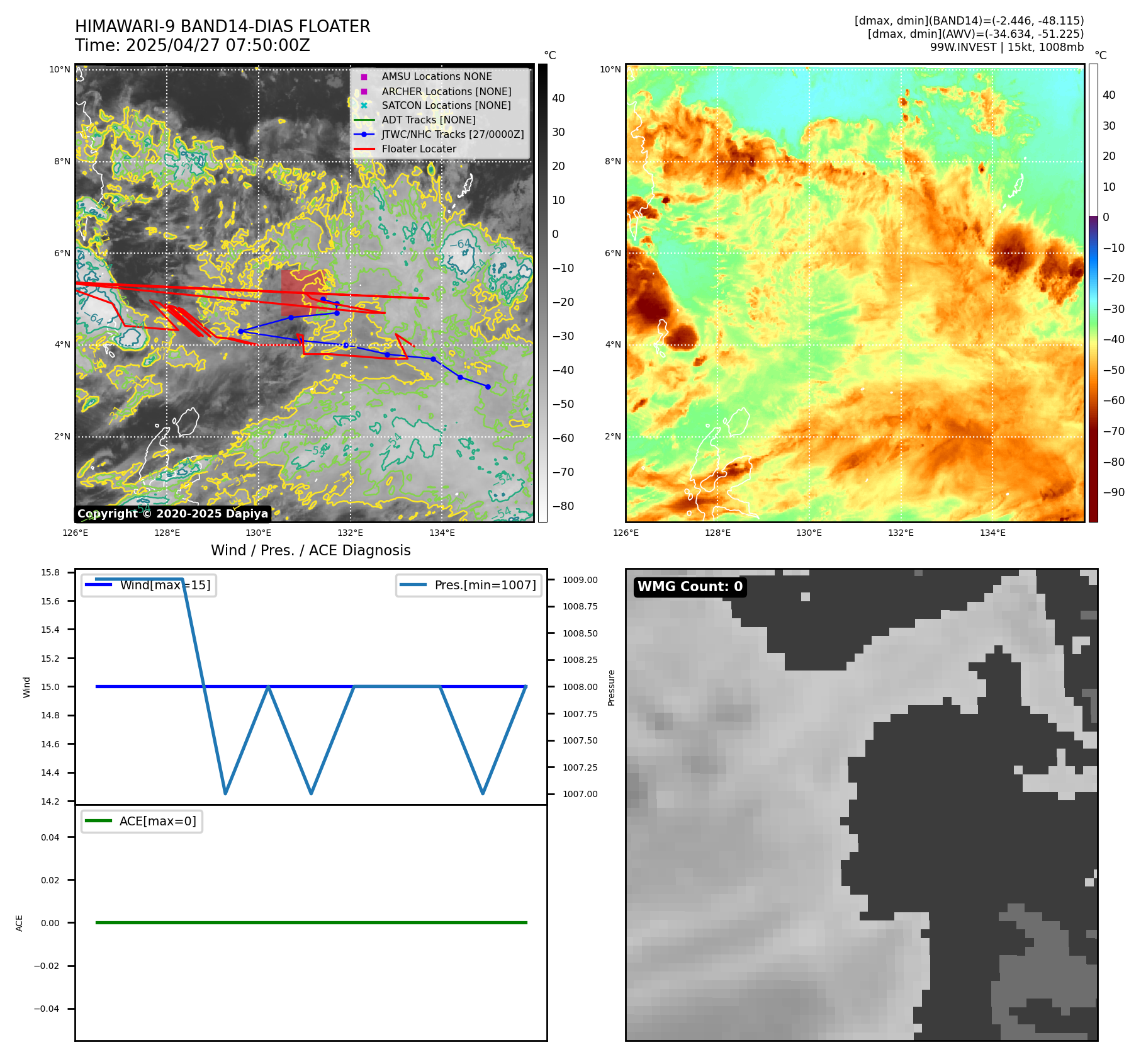Click the rotated ACE axis label
Image resolution: width=1141 pixels, height=1064 pixels.
point(19,923)
